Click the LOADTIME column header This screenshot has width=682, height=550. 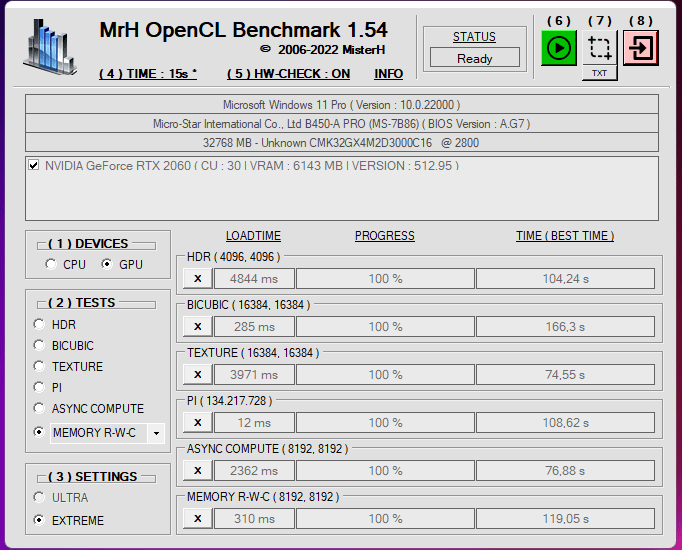(253, 236)
